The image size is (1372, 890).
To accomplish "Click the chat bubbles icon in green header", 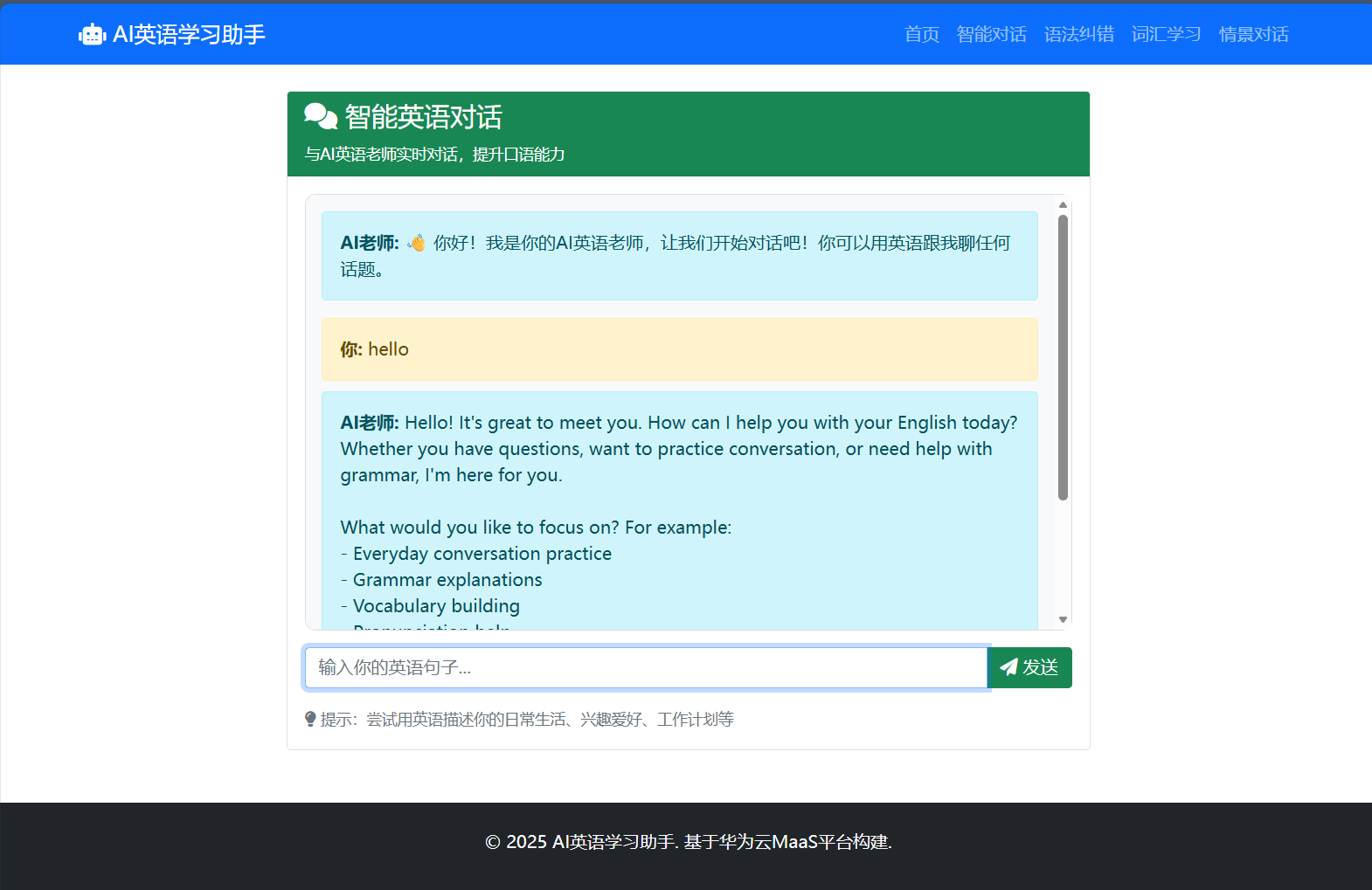I will click(320, 116).
